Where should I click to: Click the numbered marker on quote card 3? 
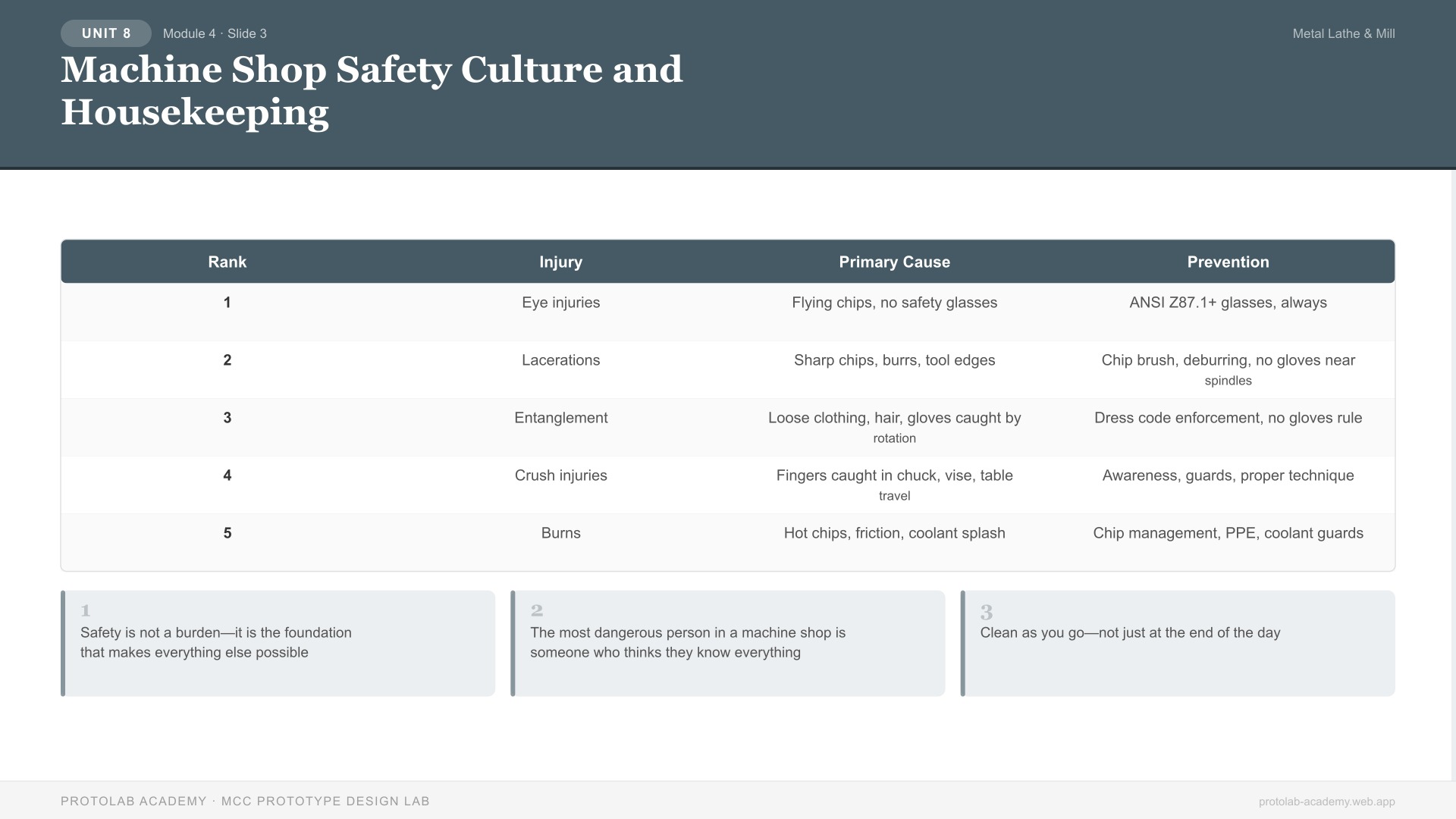[x=986, y=610]
